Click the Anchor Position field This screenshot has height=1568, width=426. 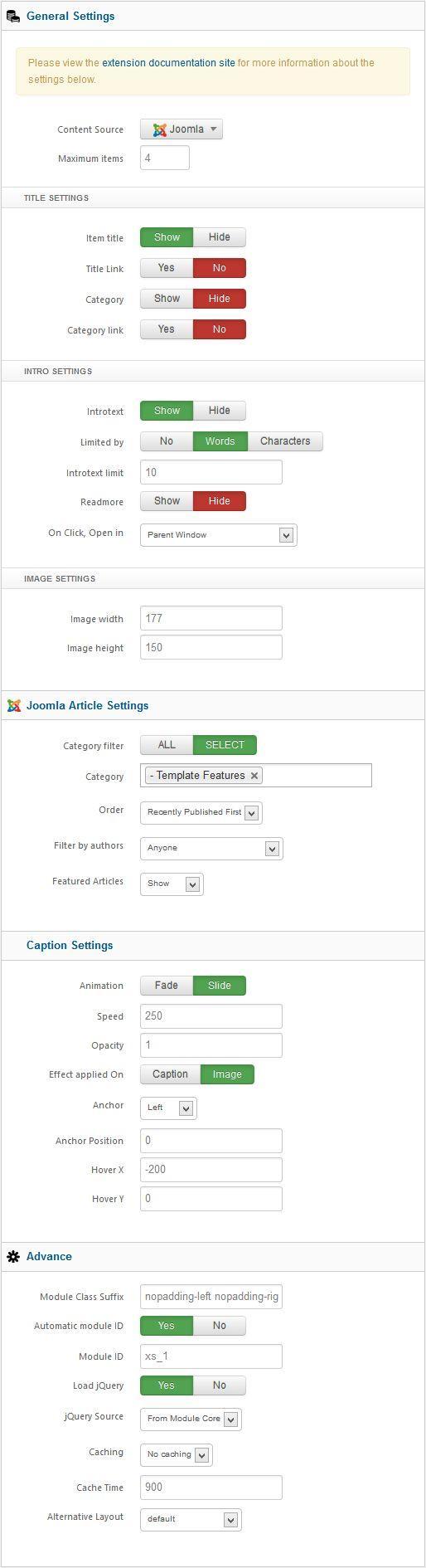coord(211,1140)
